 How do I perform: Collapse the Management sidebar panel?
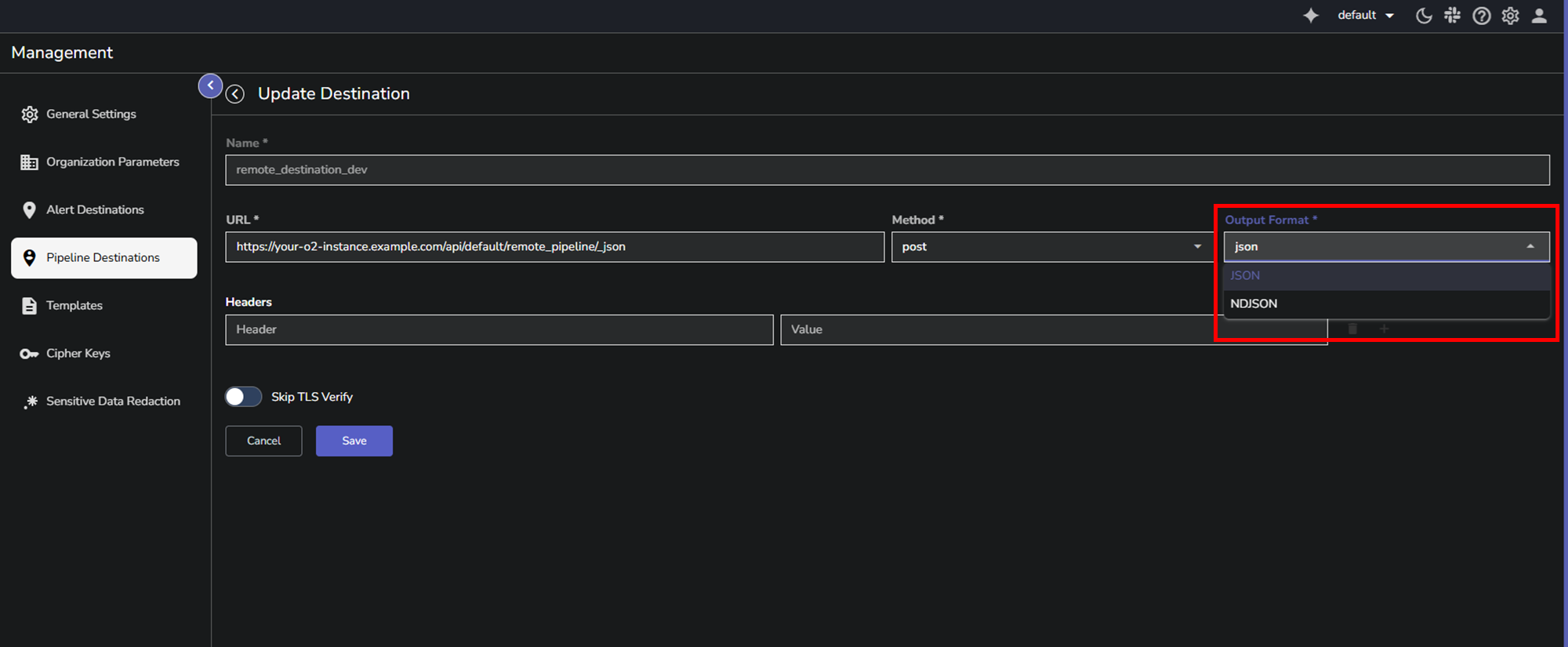coord(210,85)
